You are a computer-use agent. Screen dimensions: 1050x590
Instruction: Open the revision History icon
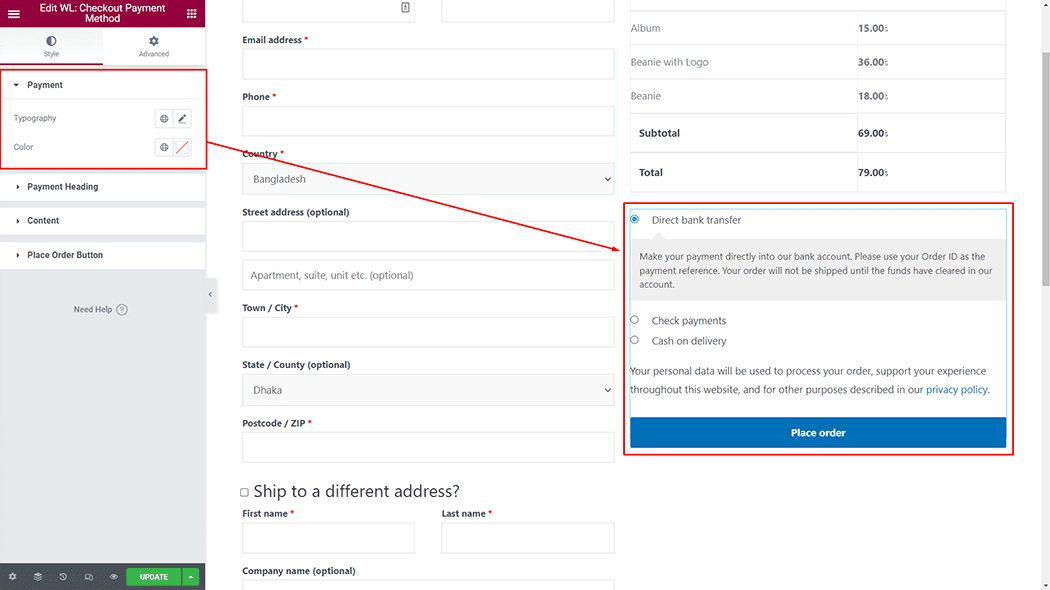[63, 577]
